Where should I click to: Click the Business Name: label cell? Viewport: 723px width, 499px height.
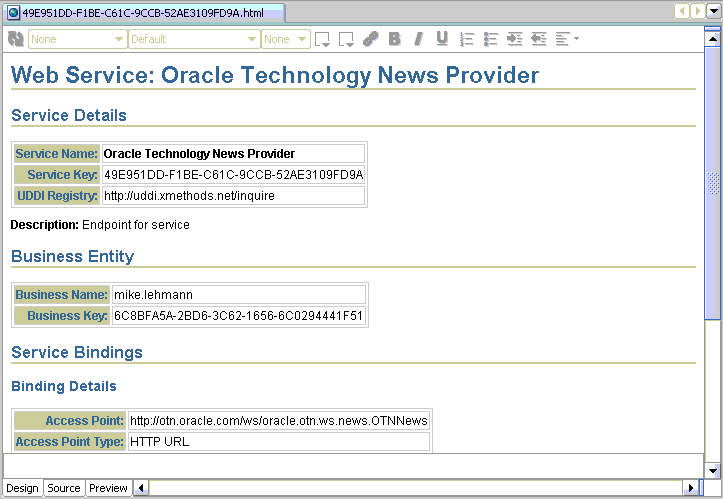(x=62, y=295)
